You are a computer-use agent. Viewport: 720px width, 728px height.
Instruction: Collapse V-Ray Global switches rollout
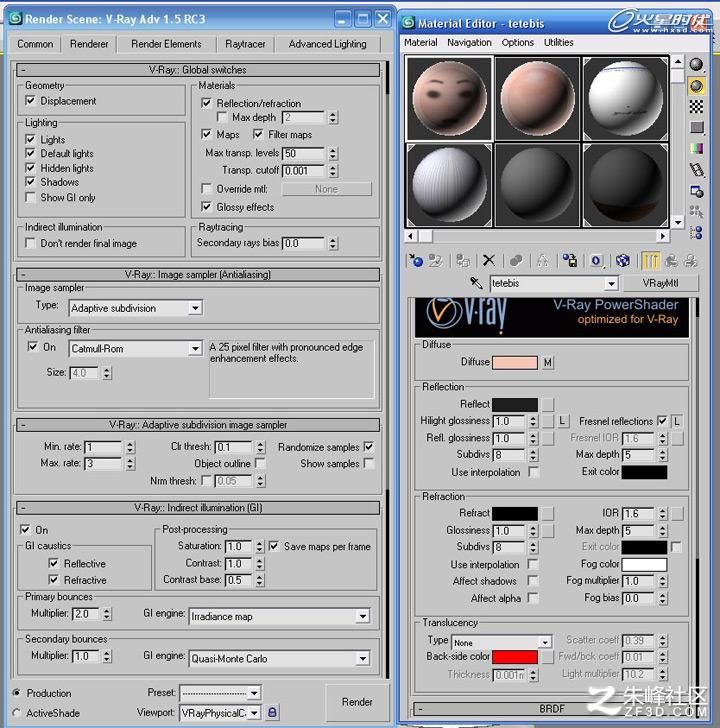(198, 70)
